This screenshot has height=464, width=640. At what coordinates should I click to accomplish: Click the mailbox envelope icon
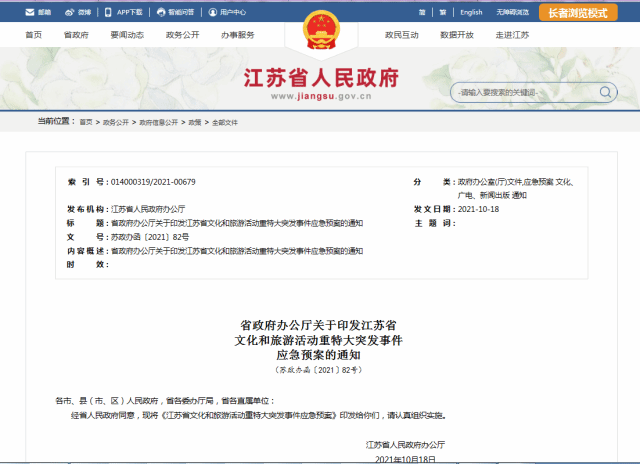pyautogui.click(x=29, y=13)
